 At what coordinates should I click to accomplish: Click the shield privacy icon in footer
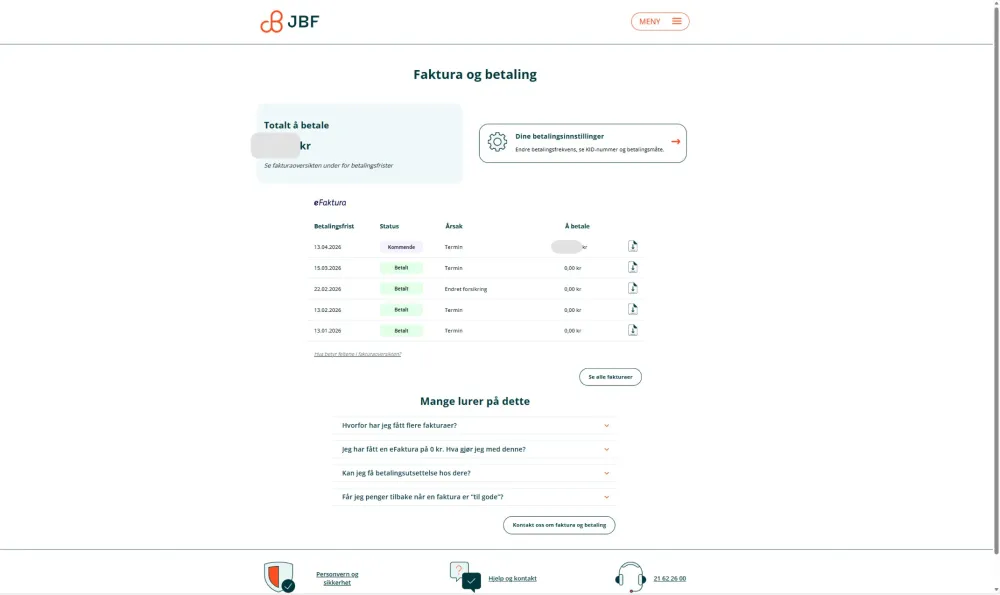pyautogui.click(x=279, y=577)
